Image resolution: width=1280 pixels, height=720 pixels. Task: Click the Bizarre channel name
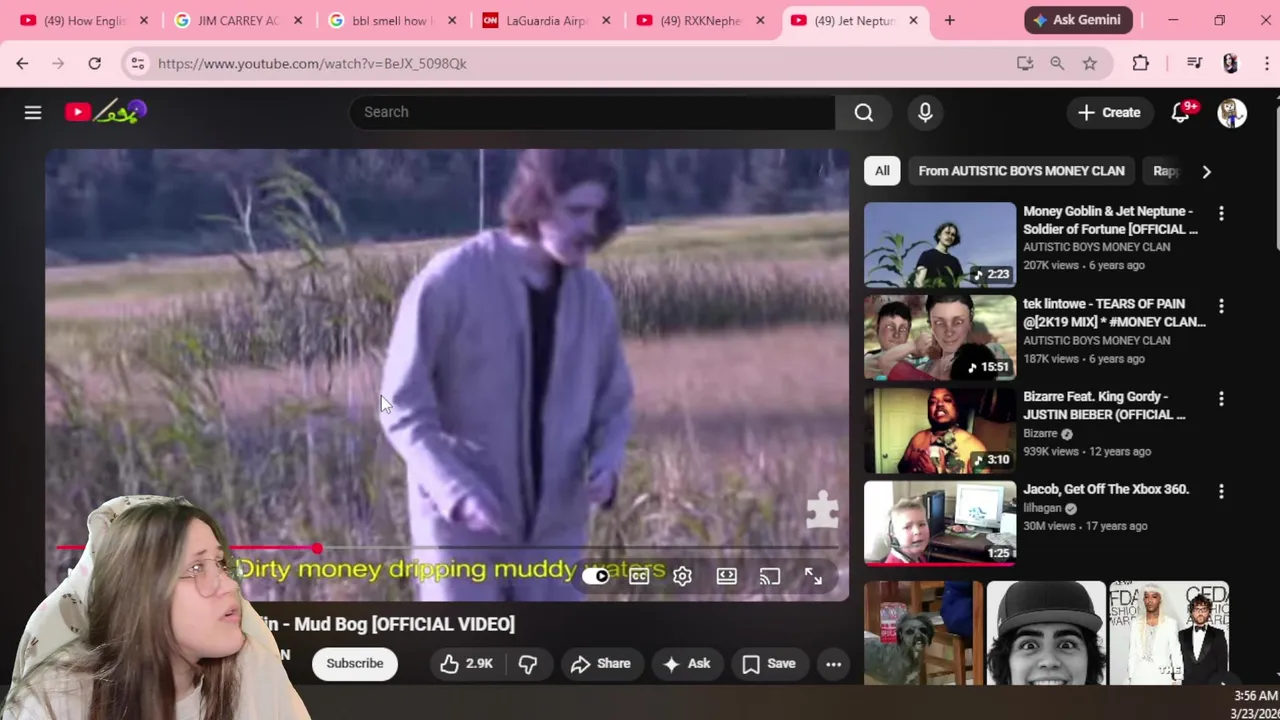1040,434
